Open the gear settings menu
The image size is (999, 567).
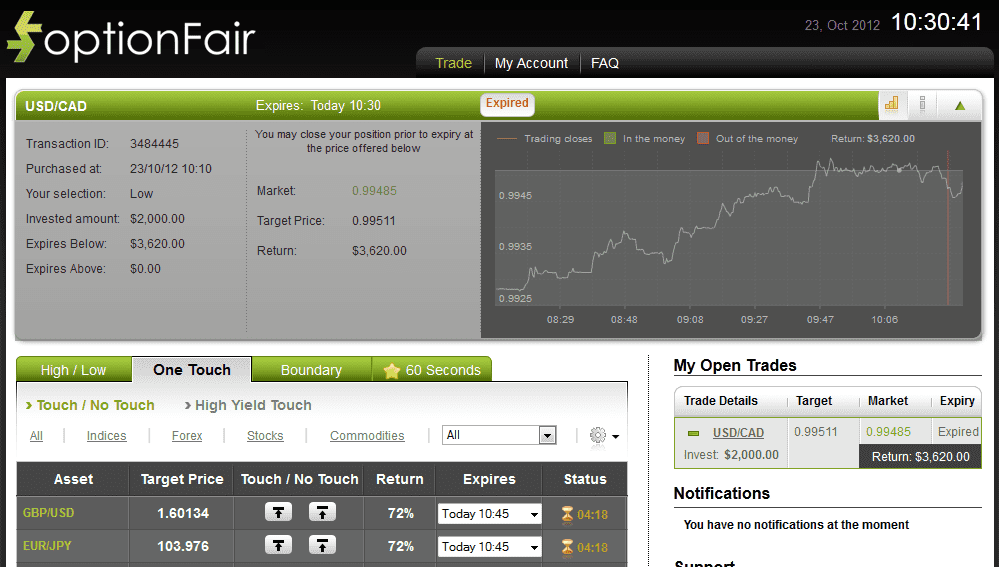pos(603,436)
